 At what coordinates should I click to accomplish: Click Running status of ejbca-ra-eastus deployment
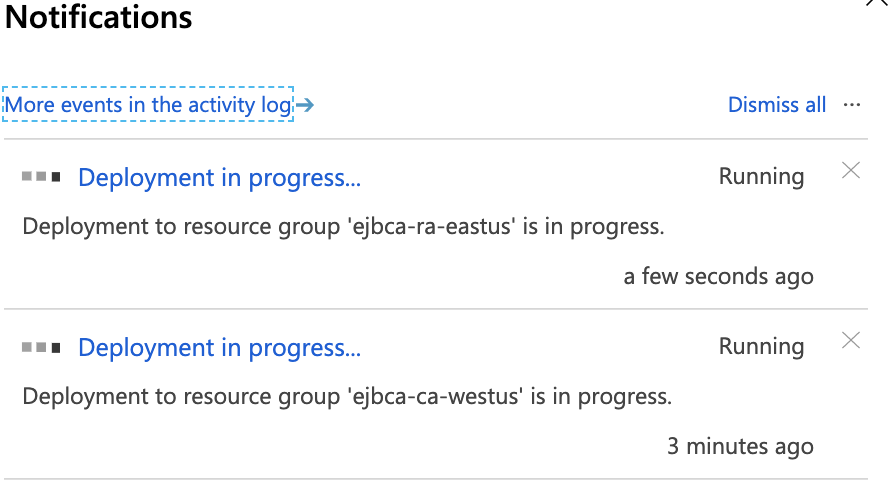(x=761, y=177)
